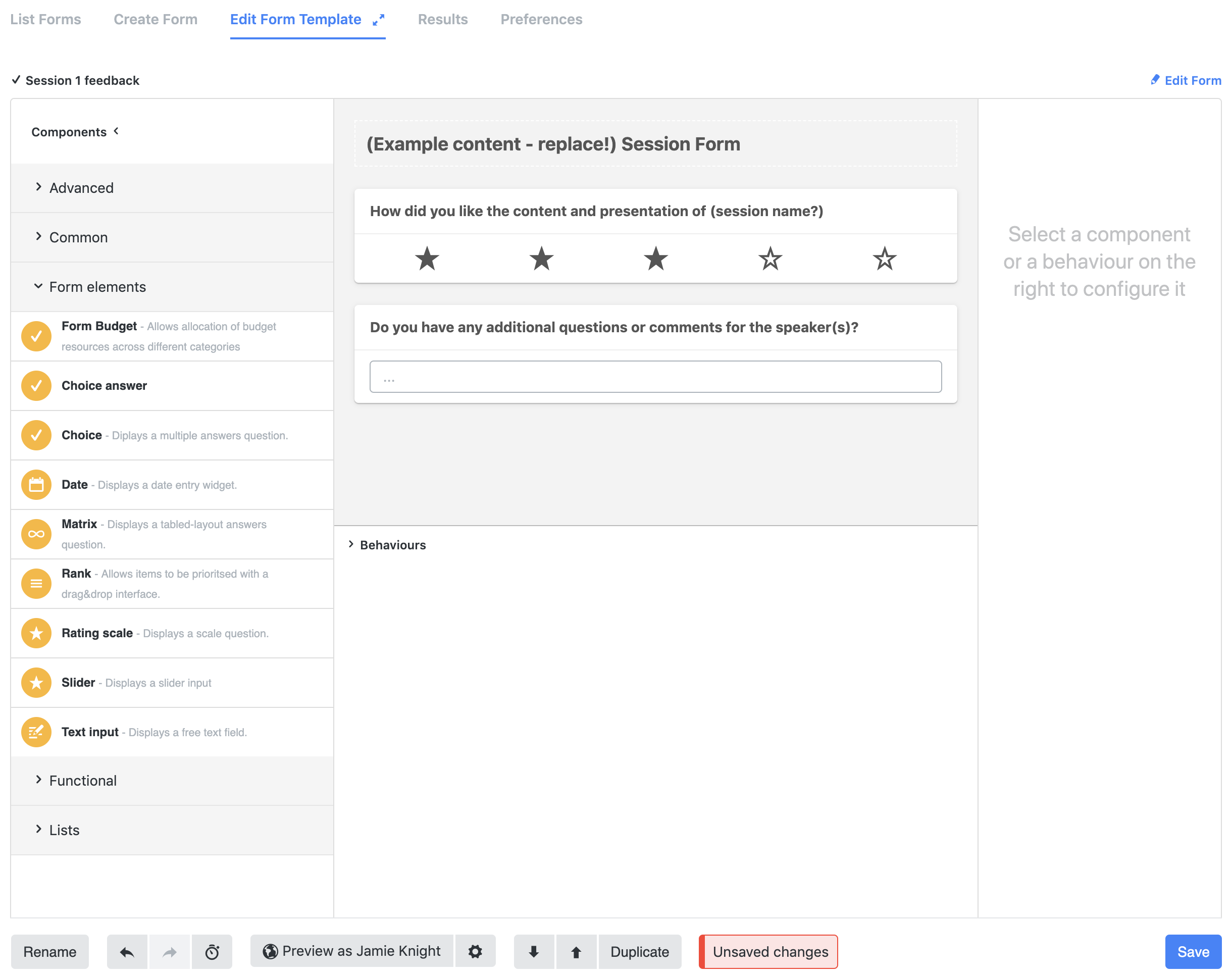Click the undo arrow icon
Viewport: 1232px width, 976px height.
click(127, 951)
